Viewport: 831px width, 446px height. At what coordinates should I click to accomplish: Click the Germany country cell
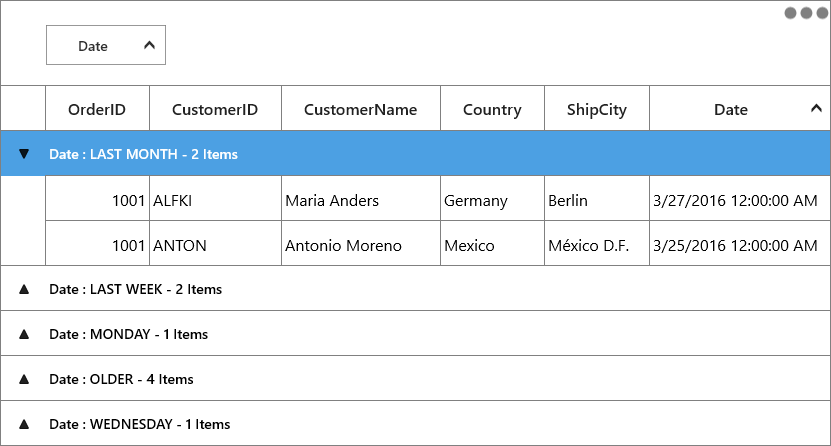pos(492,199)
